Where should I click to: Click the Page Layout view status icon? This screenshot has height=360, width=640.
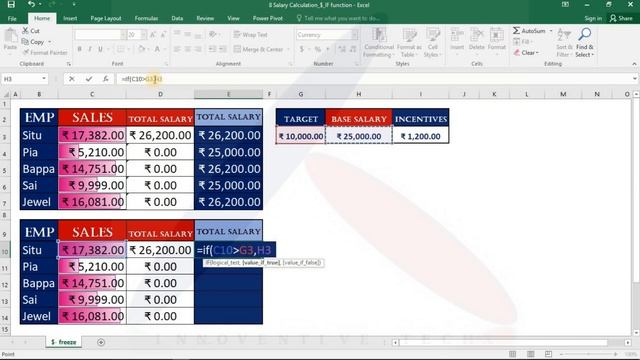[x=531, y=354]
